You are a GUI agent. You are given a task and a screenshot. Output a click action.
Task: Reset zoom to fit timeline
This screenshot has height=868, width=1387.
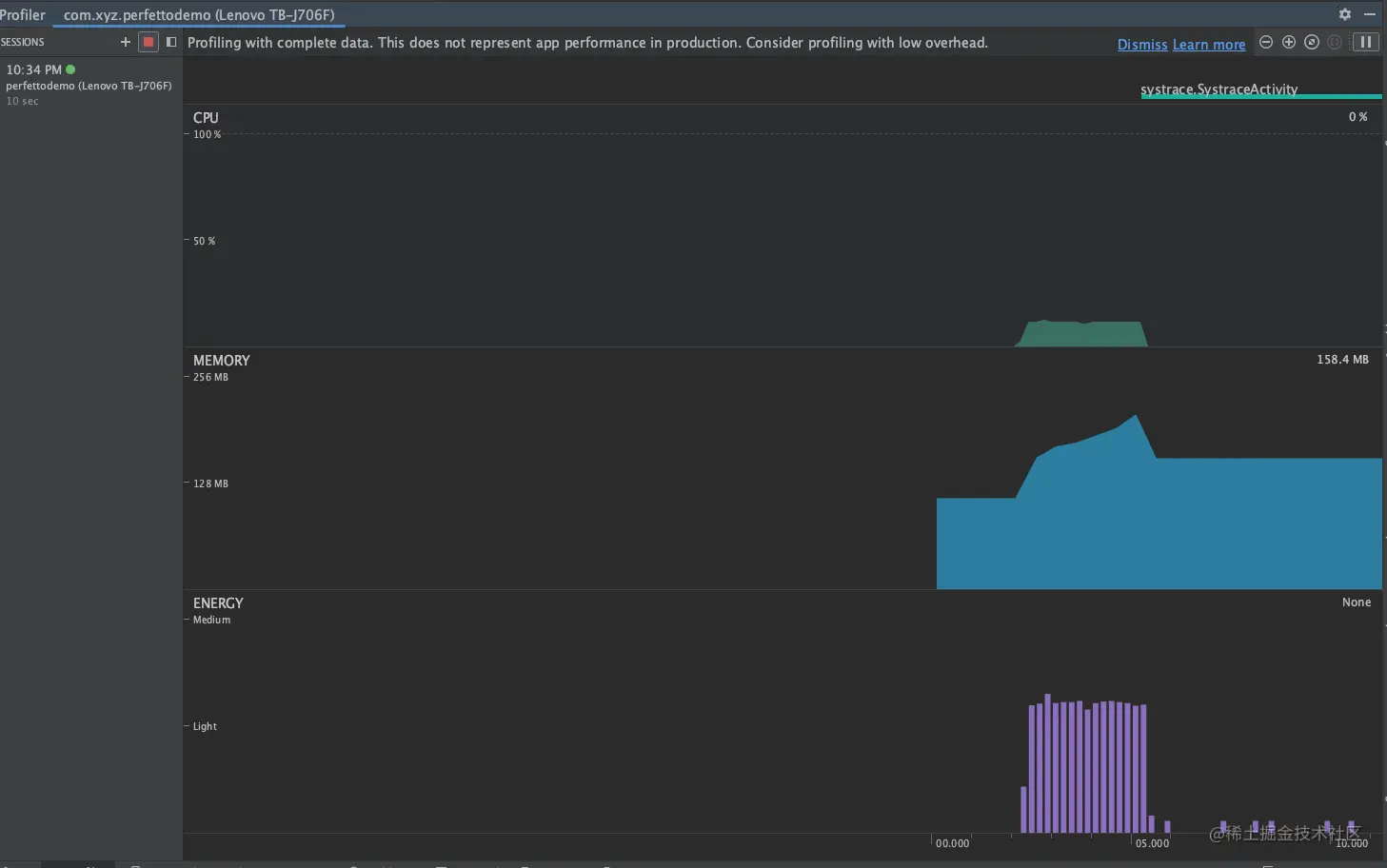coord(1312,42)
